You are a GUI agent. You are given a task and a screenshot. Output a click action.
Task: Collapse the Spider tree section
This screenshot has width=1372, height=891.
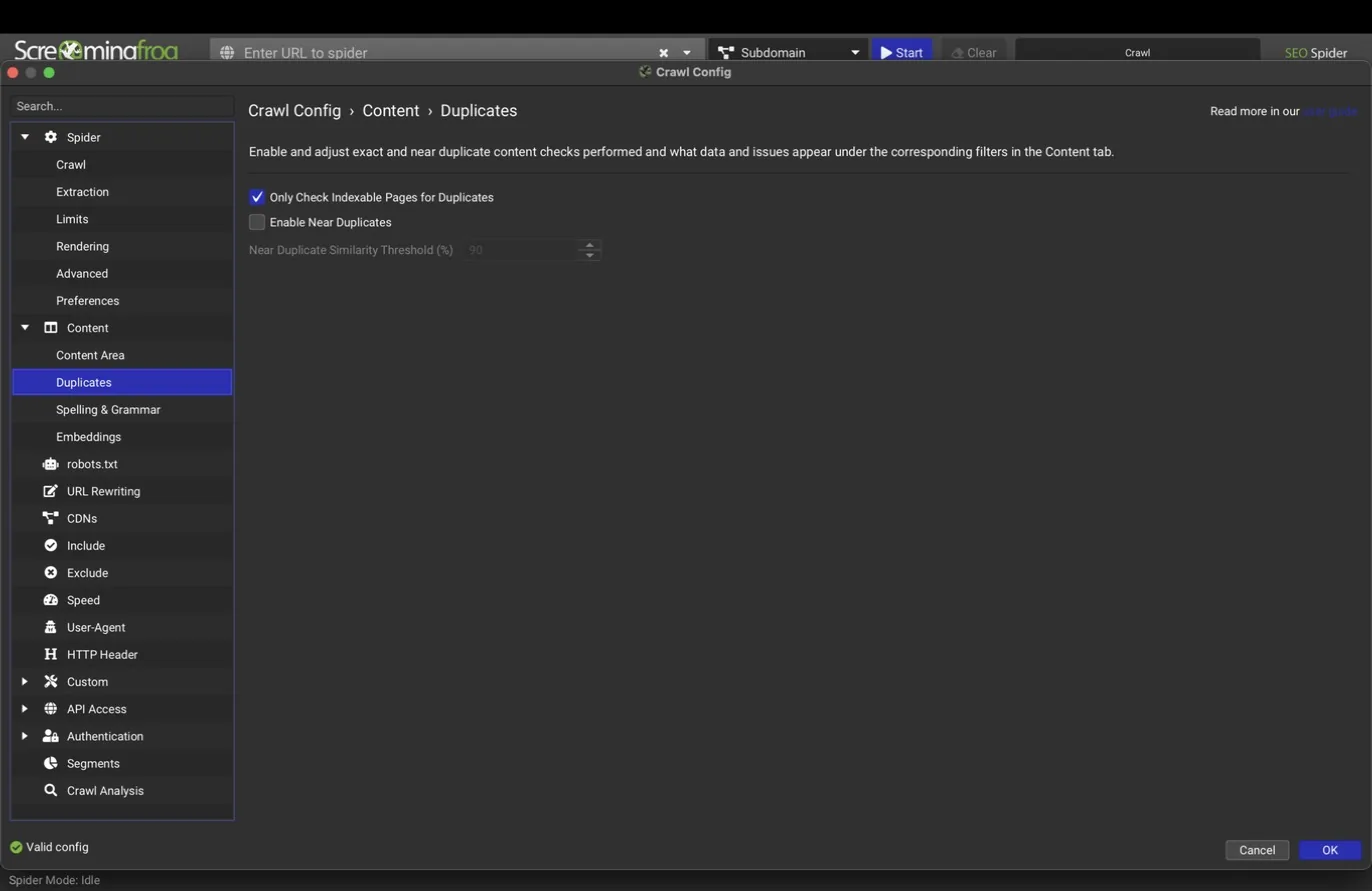[25, 137]
